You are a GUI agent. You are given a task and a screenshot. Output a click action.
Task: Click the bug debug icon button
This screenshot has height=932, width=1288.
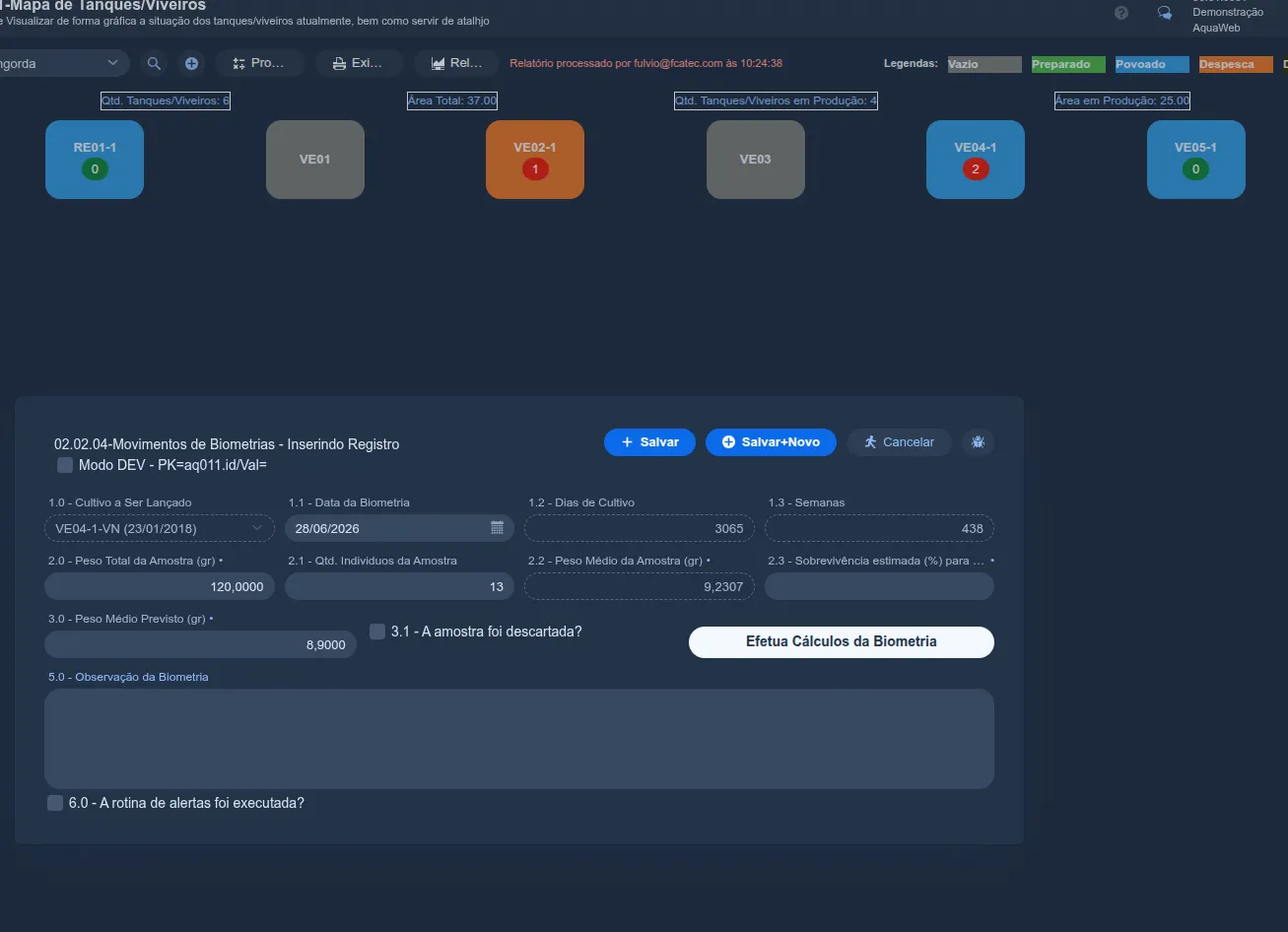point(978,442)
